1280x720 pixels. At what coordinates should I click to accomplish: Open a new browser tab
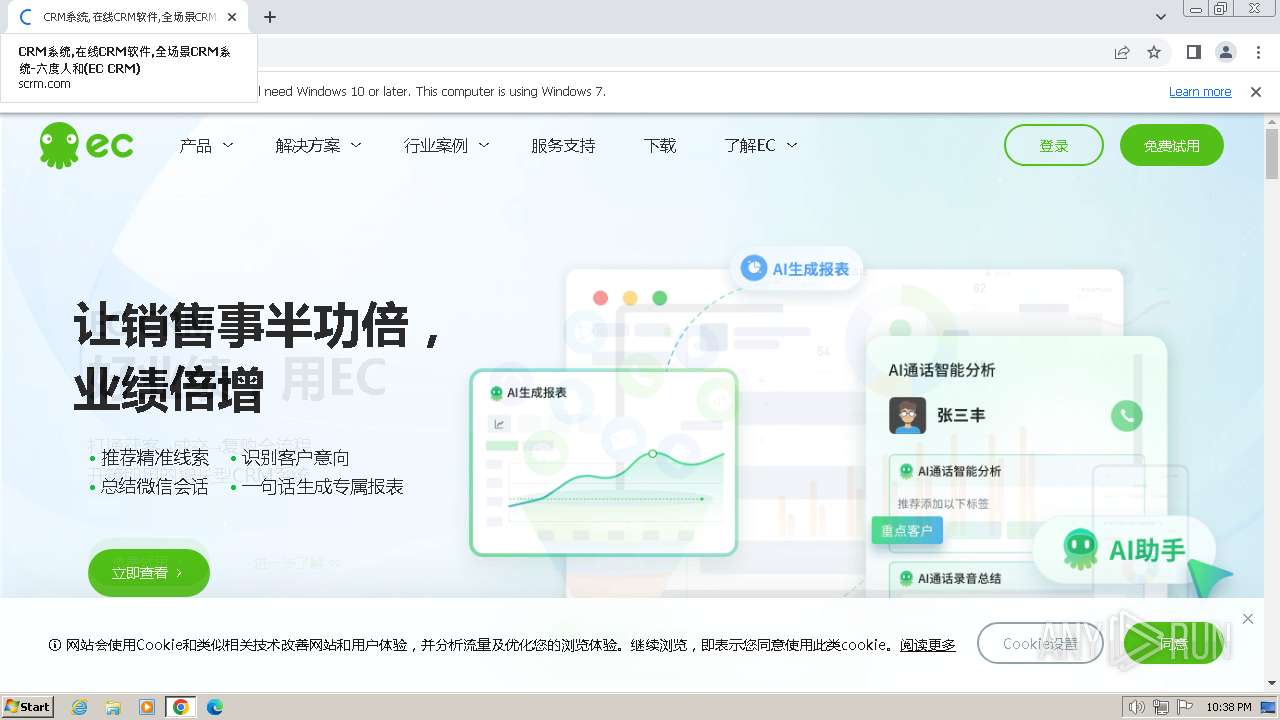[x=269, y=17]
